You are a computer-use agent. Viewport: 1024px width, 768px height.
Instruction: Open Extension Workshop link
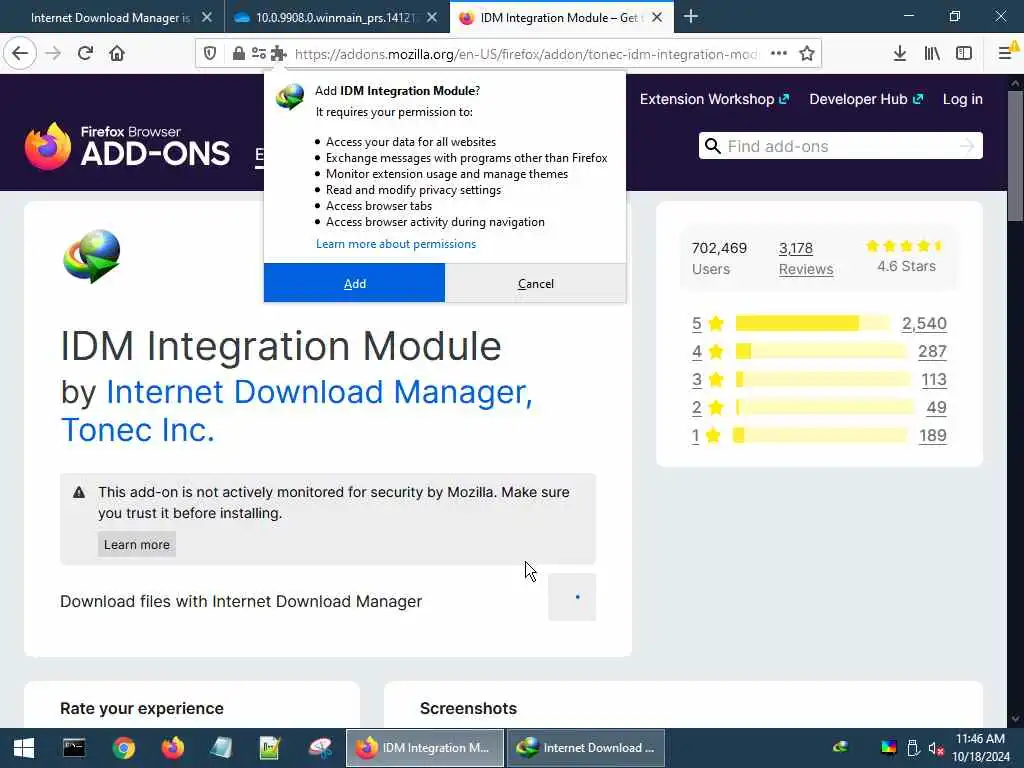[714, 99]
